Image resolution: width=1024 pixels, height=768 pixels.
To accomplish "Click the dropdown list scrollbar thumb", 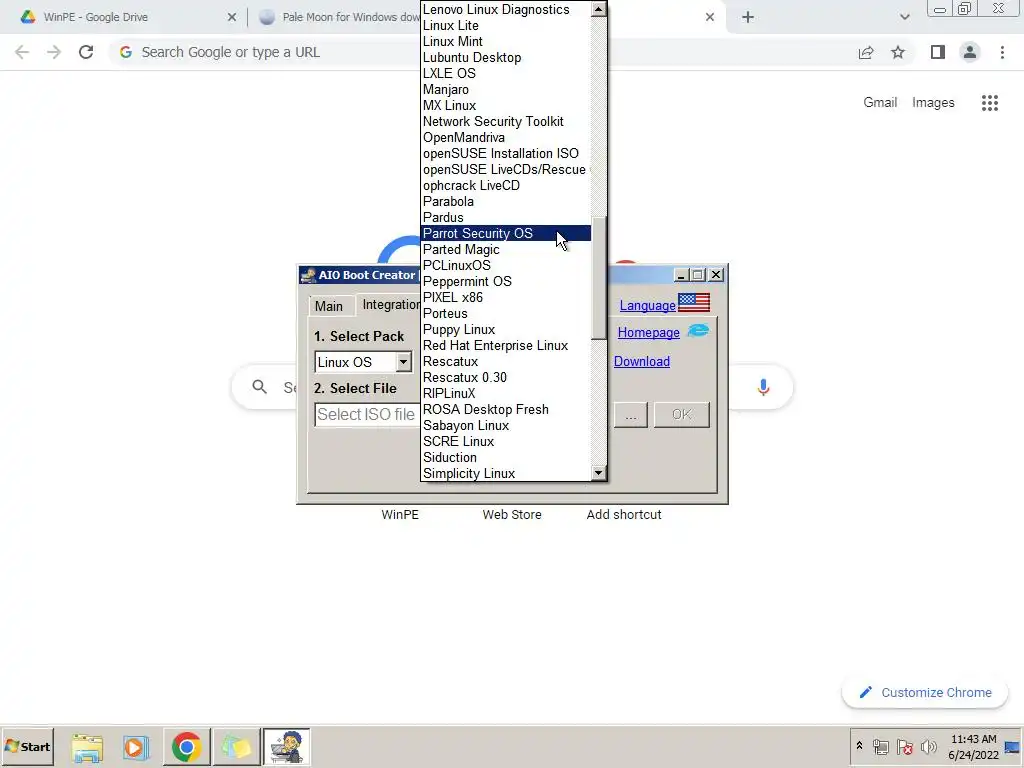I will pyautogui.click(x=598, y=278).
